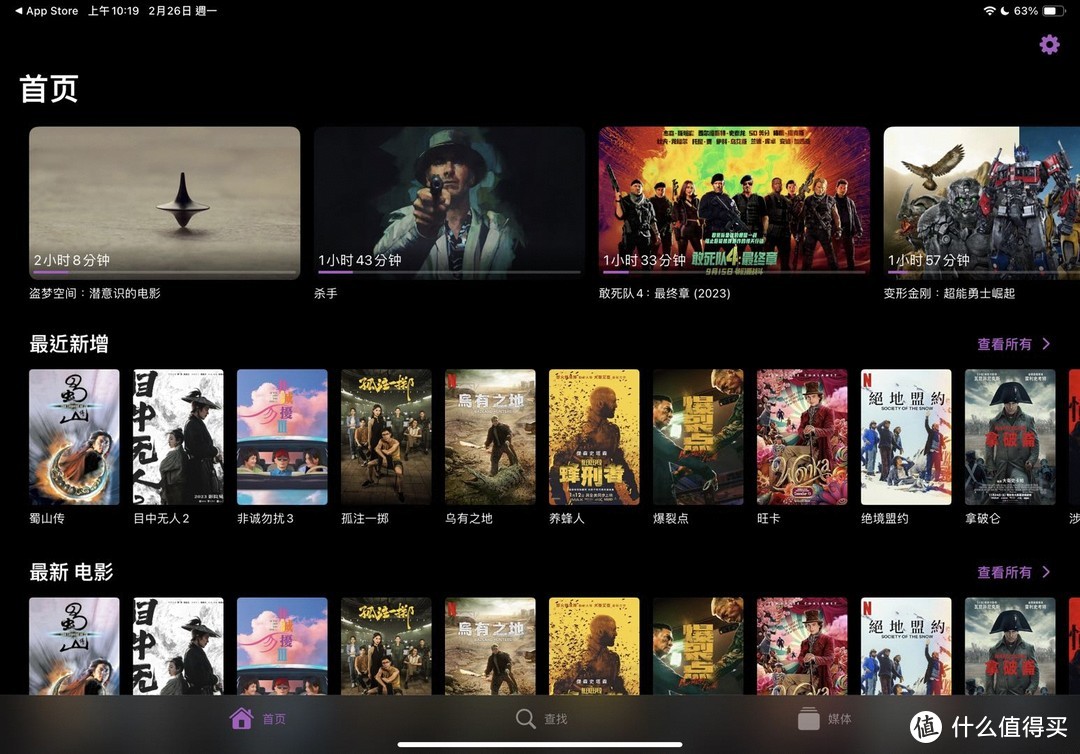Open 绝境盟约 poster in 最近新增
This screenshot has height=754, width=1080.
point(906,437)
